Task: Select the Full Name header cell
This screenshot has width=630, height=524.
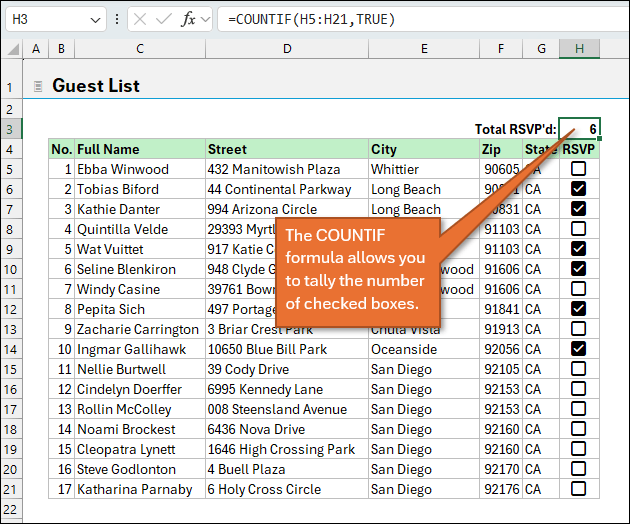Action: click(139, 149)
